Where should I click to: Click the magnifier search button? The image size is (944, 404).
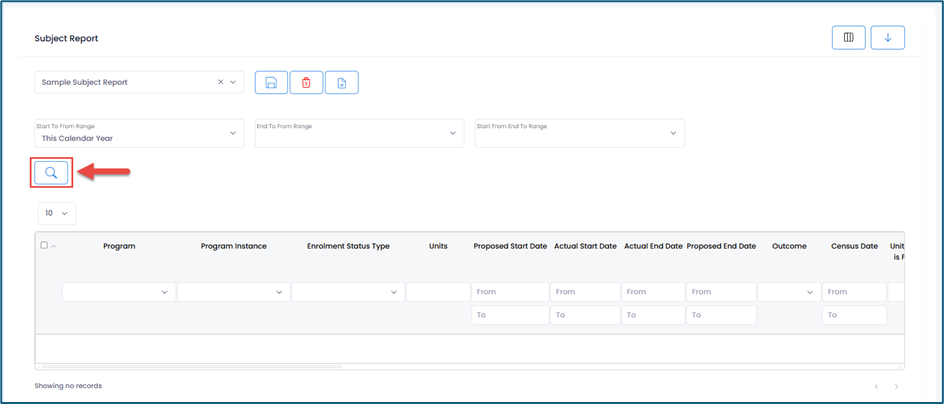[51, 173]
